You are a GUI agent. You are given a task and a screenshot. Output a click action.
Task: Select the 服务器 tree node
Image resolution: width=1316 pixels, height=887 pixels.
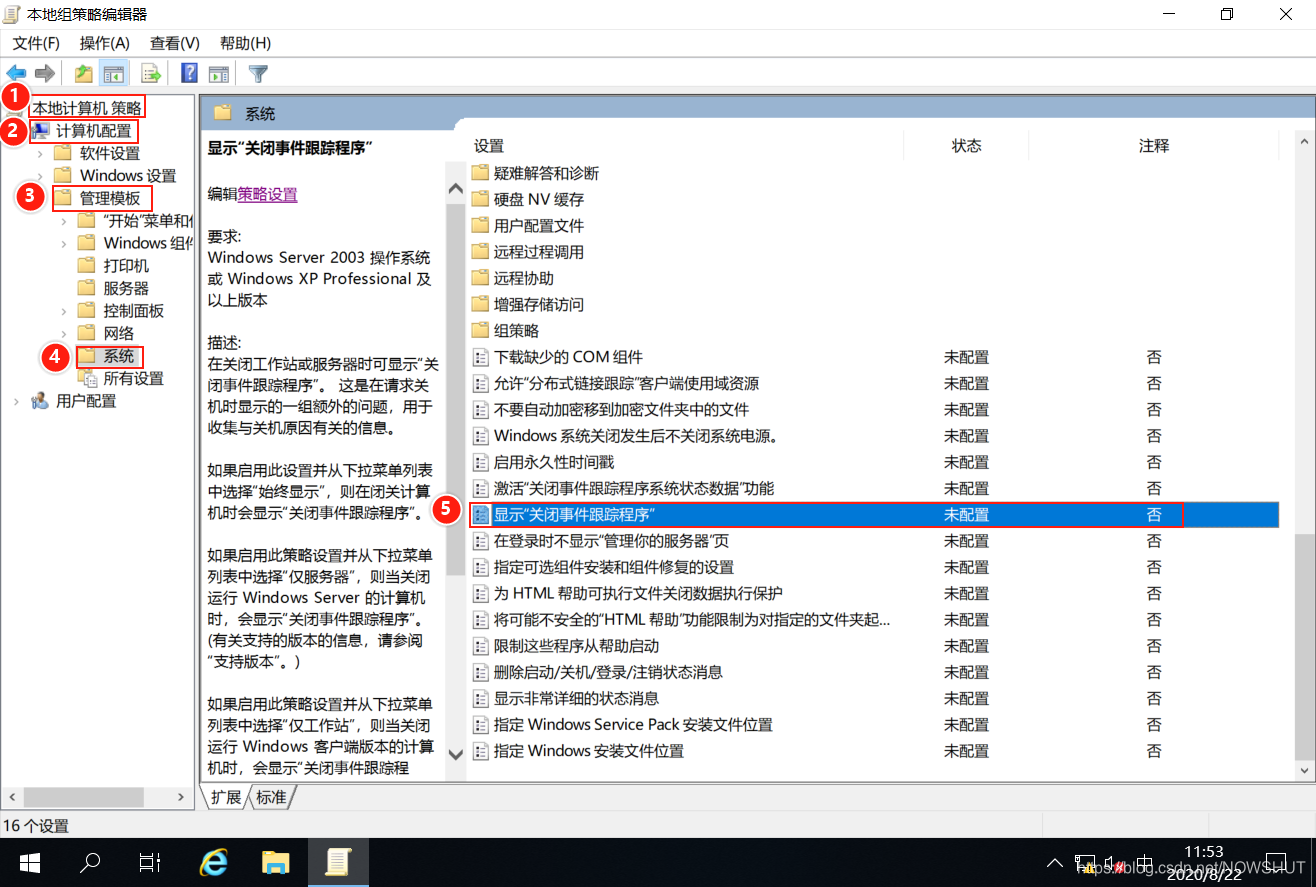(x=126, y=288)
